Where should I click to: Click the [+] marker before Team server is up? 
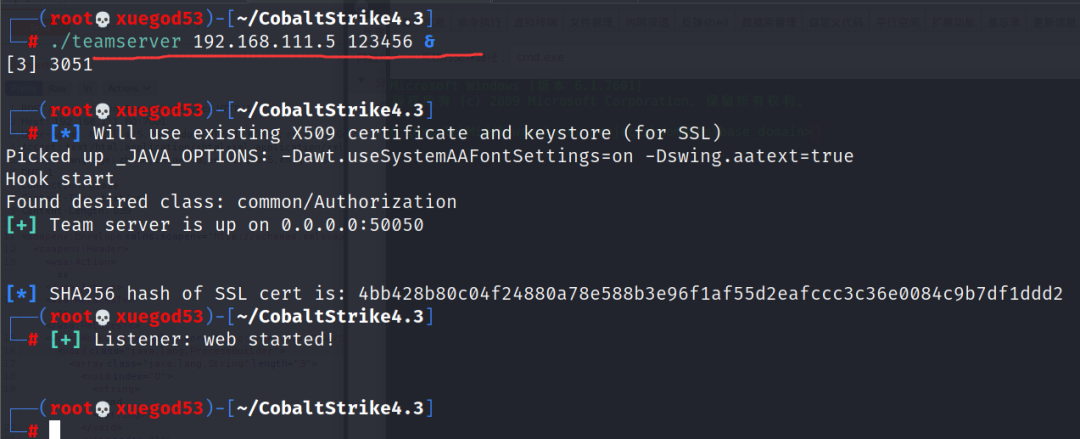pos(21,225)
